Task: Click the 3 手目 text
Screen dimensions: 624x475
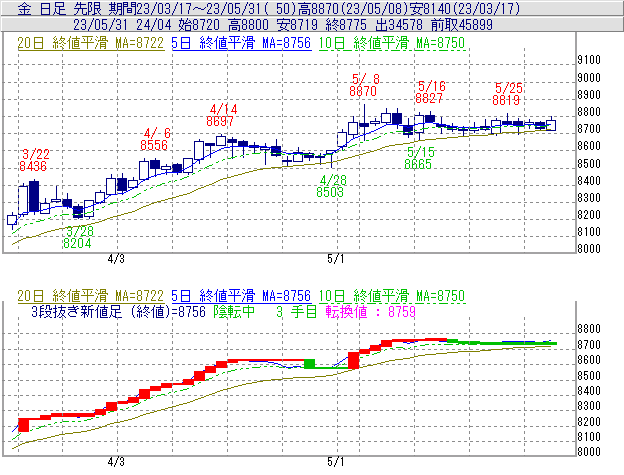Action: (x=296, y=311)
